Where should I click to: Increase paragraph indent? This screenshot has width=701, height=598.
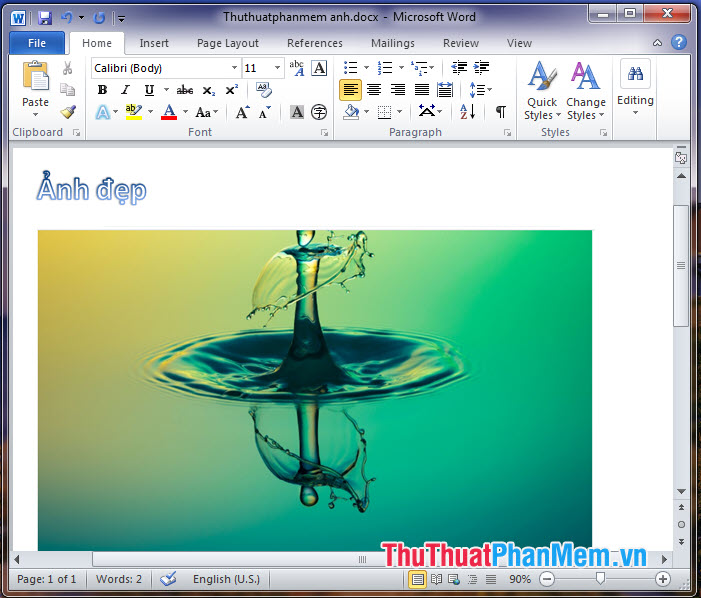point(481,67)
